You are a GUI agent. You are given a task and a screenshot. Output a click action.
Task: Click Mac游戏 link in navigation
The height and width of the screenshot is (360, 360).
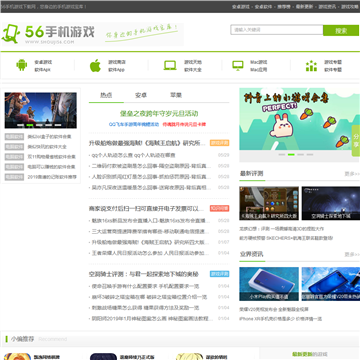(259, 62)
